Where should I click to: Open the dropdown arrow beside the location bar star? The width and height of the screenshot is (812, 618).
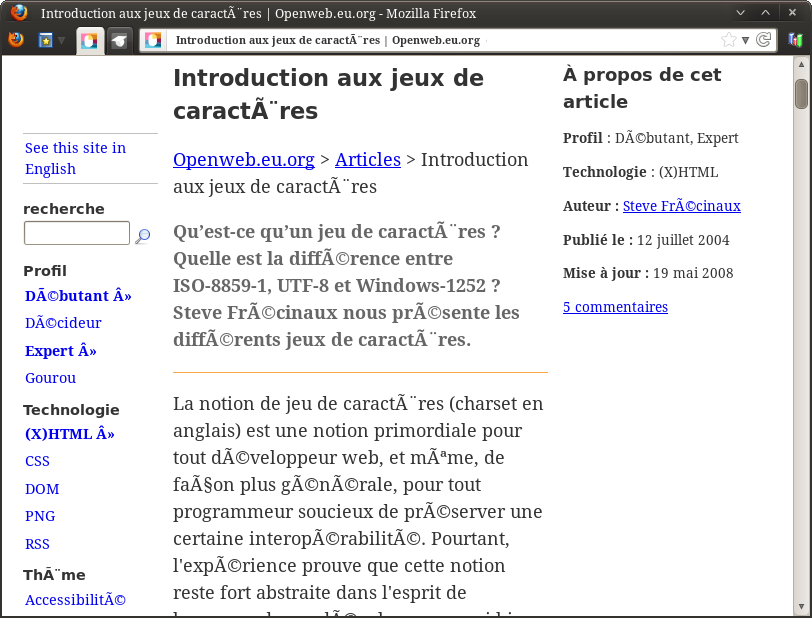coord(745,40)
